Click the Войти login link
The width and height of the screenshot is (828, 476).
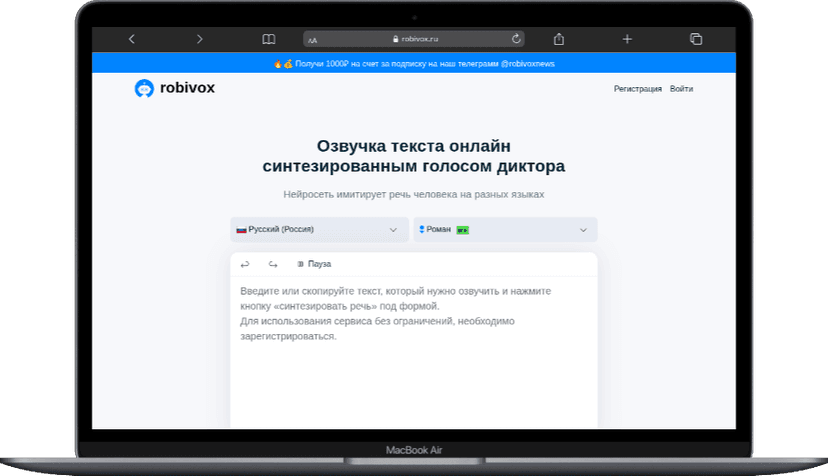point(681,89)
